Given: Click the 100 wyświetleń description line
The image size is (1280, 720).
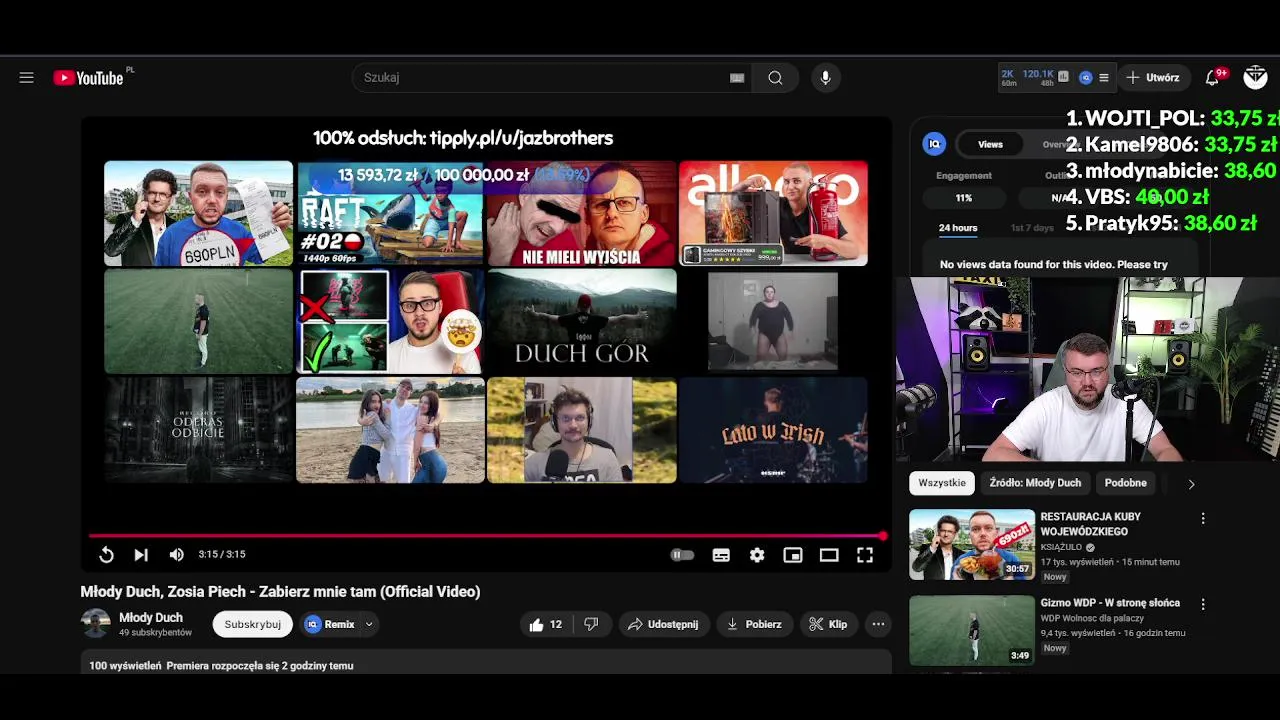Looking at the screenshot, I should coord(221,666).
